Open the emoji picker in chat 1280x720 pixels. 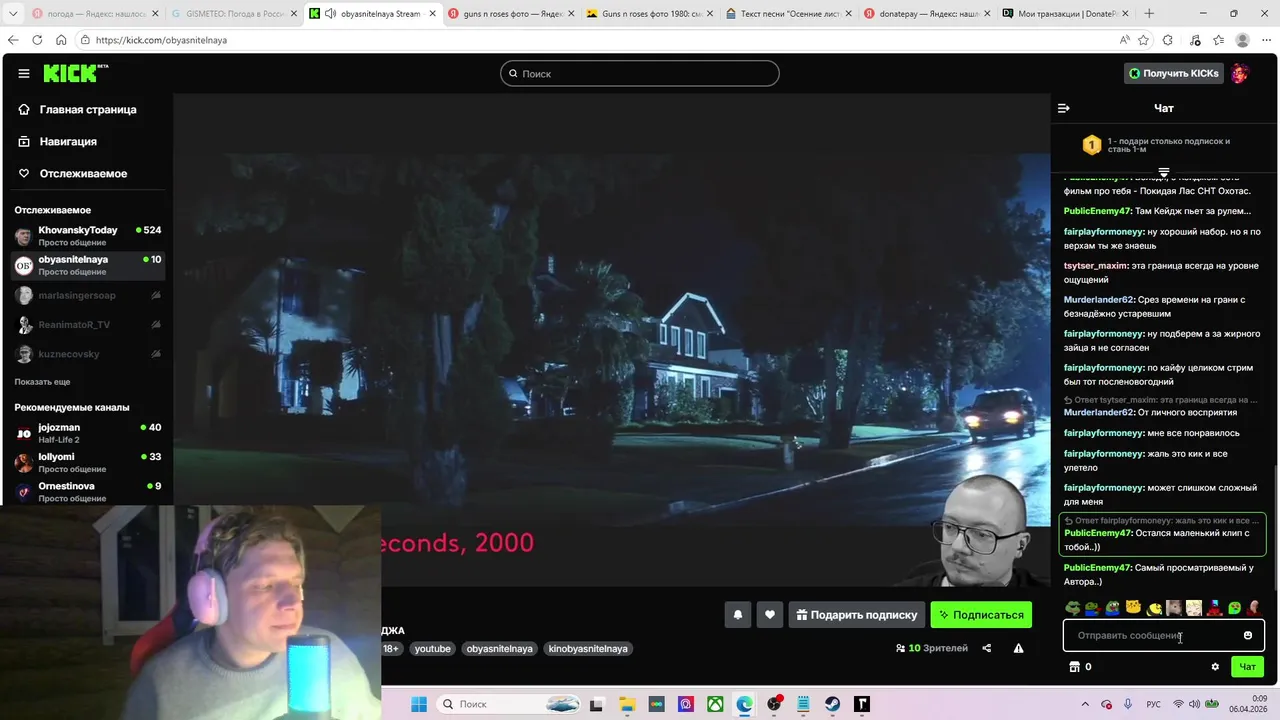coord(1247,635)
